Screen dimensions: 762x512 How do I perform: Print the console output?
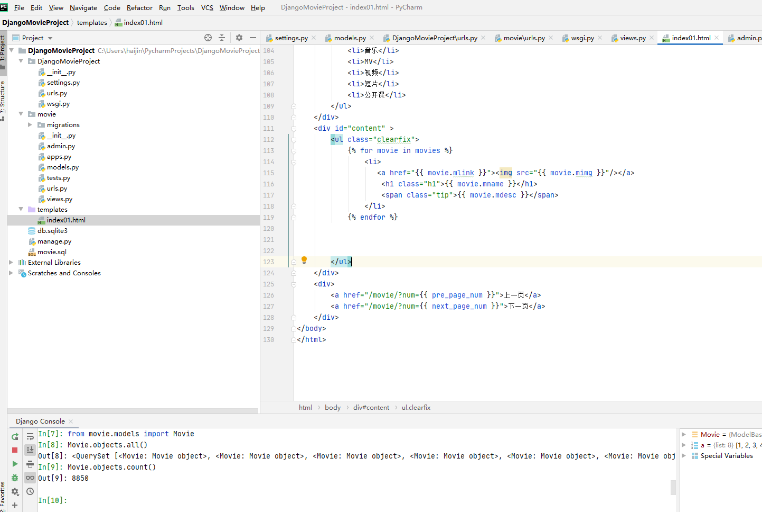pyautogui.click(x=30, y=464)
